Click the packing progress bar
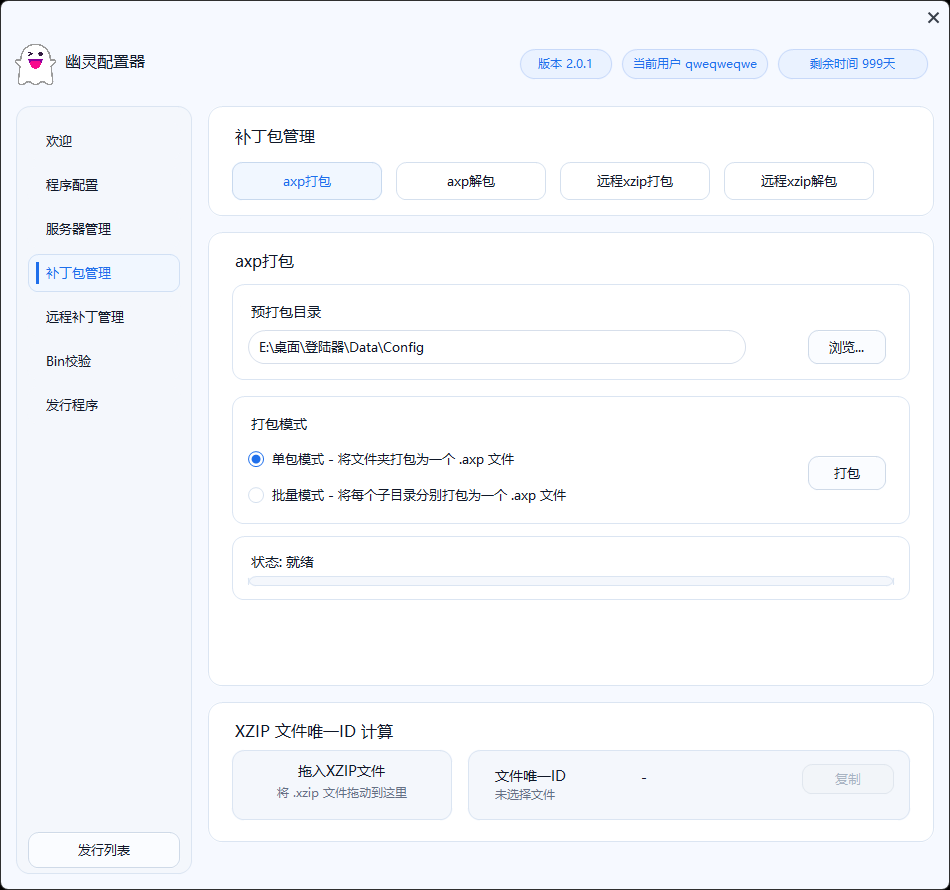This screenshot has height=890, width=950. 571,582
